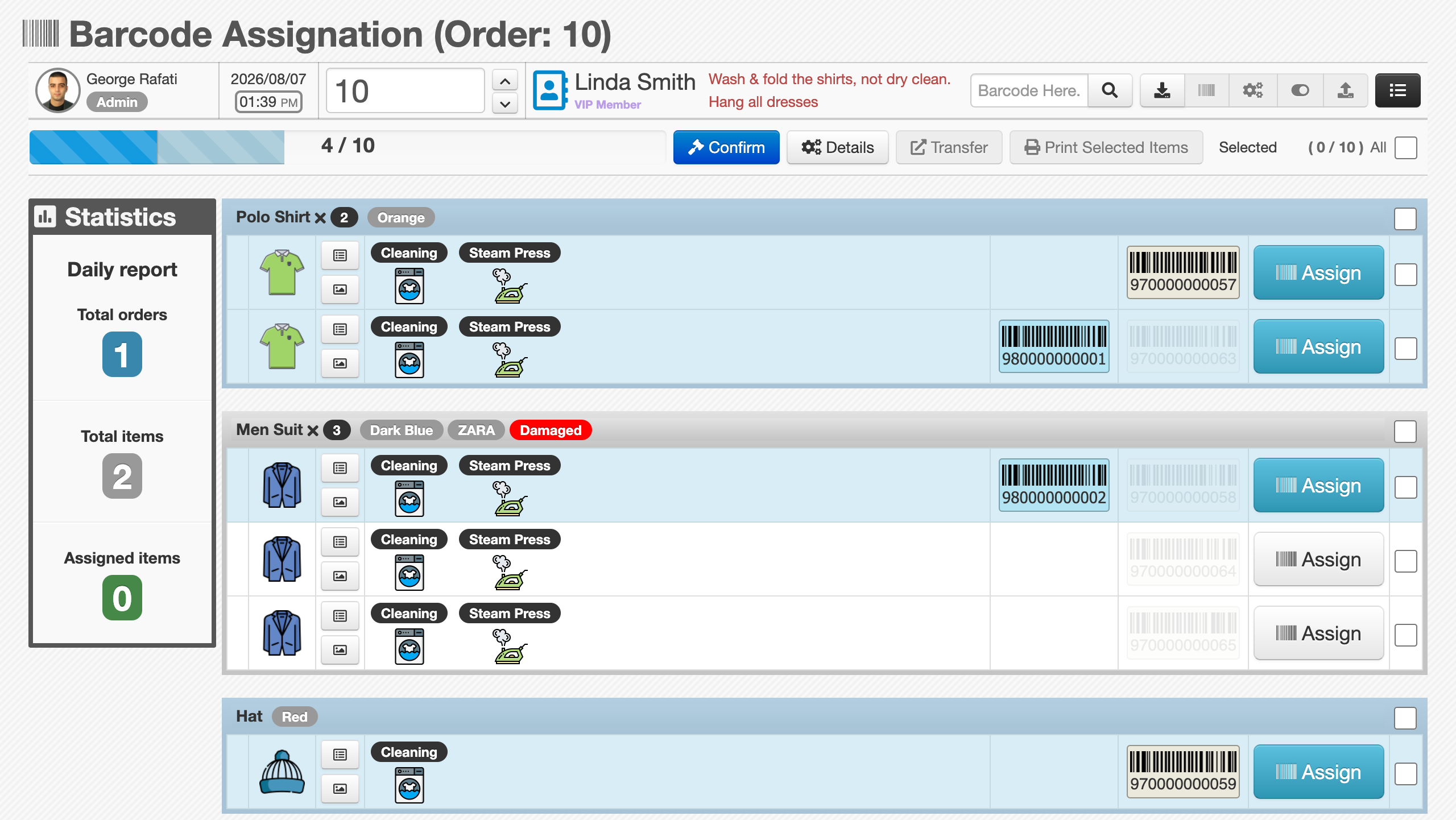The width and height of the screenshot is (1456, 820).
Task: Open details list icon for the Hat
Action: click(340, 755)
